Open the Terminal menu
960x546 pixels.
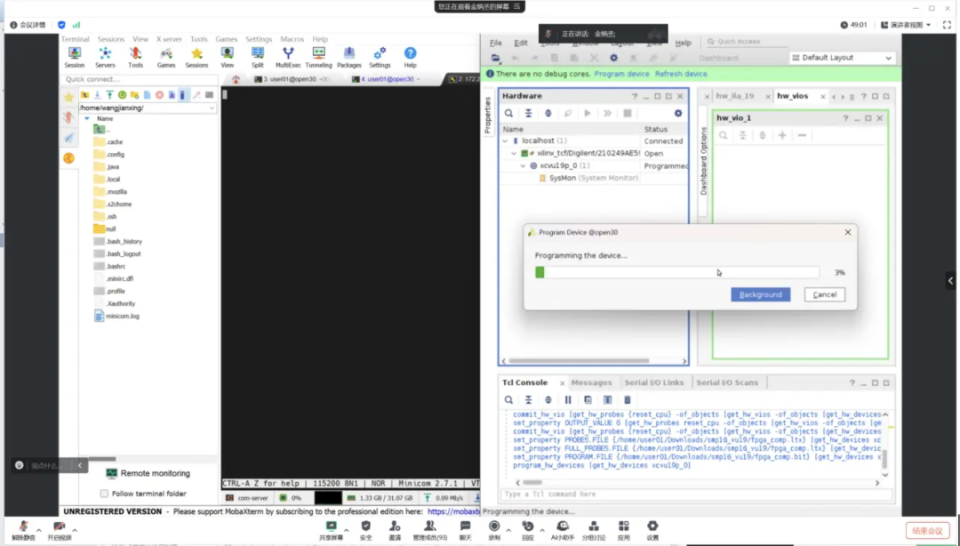pos(75,39)
